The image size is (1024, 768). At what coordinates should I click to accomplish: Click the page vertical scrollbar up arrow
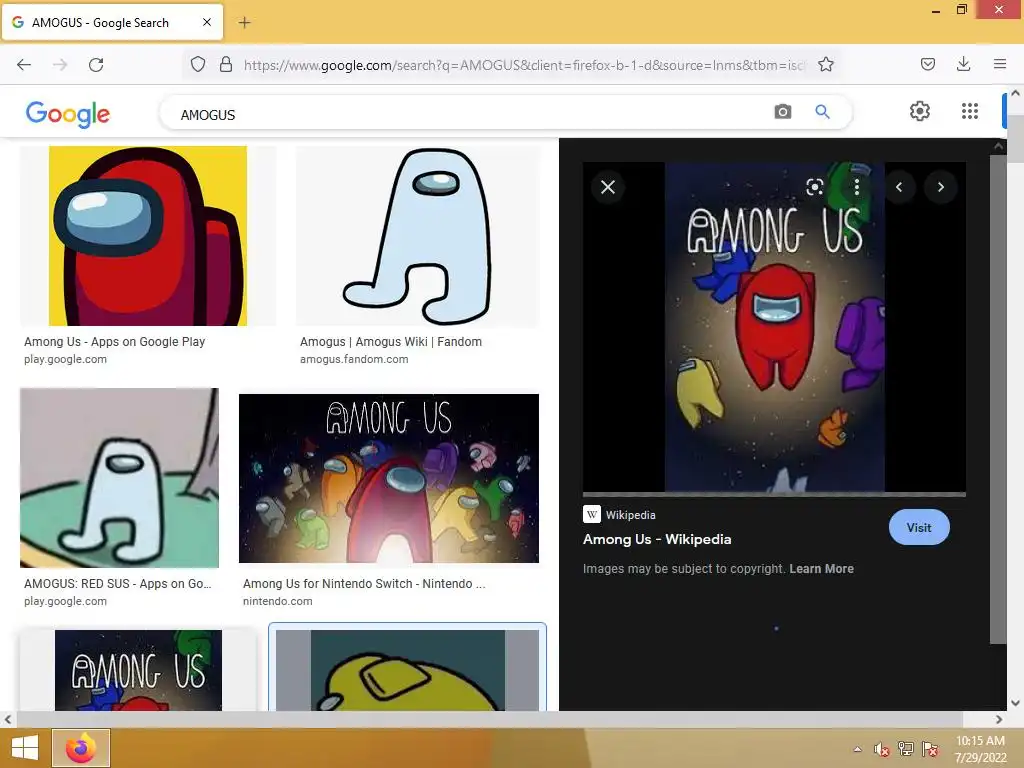(1015, 93)
